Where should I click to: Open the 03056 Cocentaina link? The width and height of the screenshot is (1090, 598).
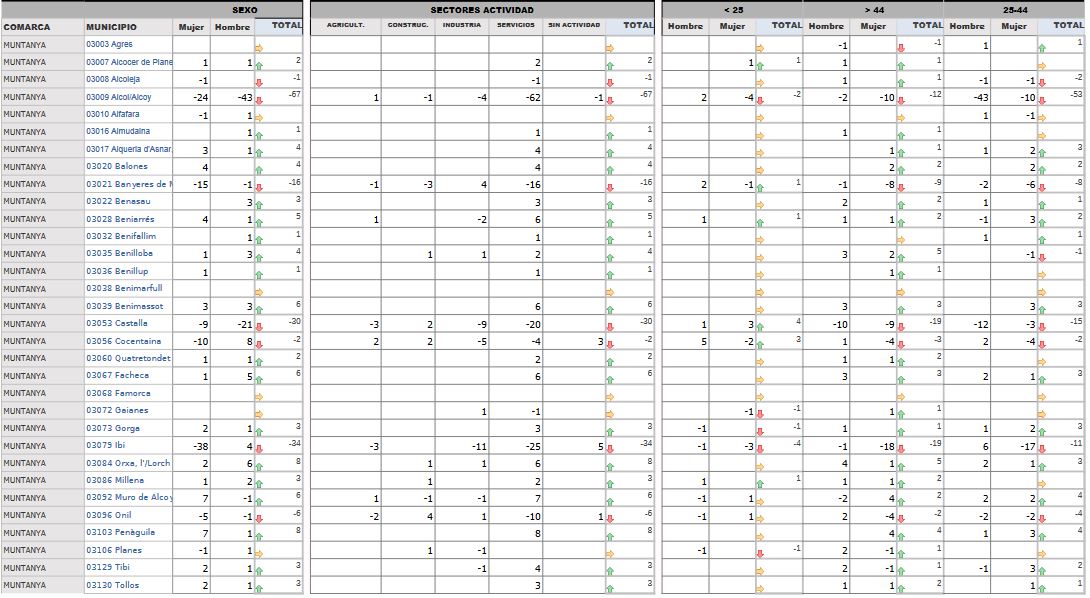click(117, 340)
